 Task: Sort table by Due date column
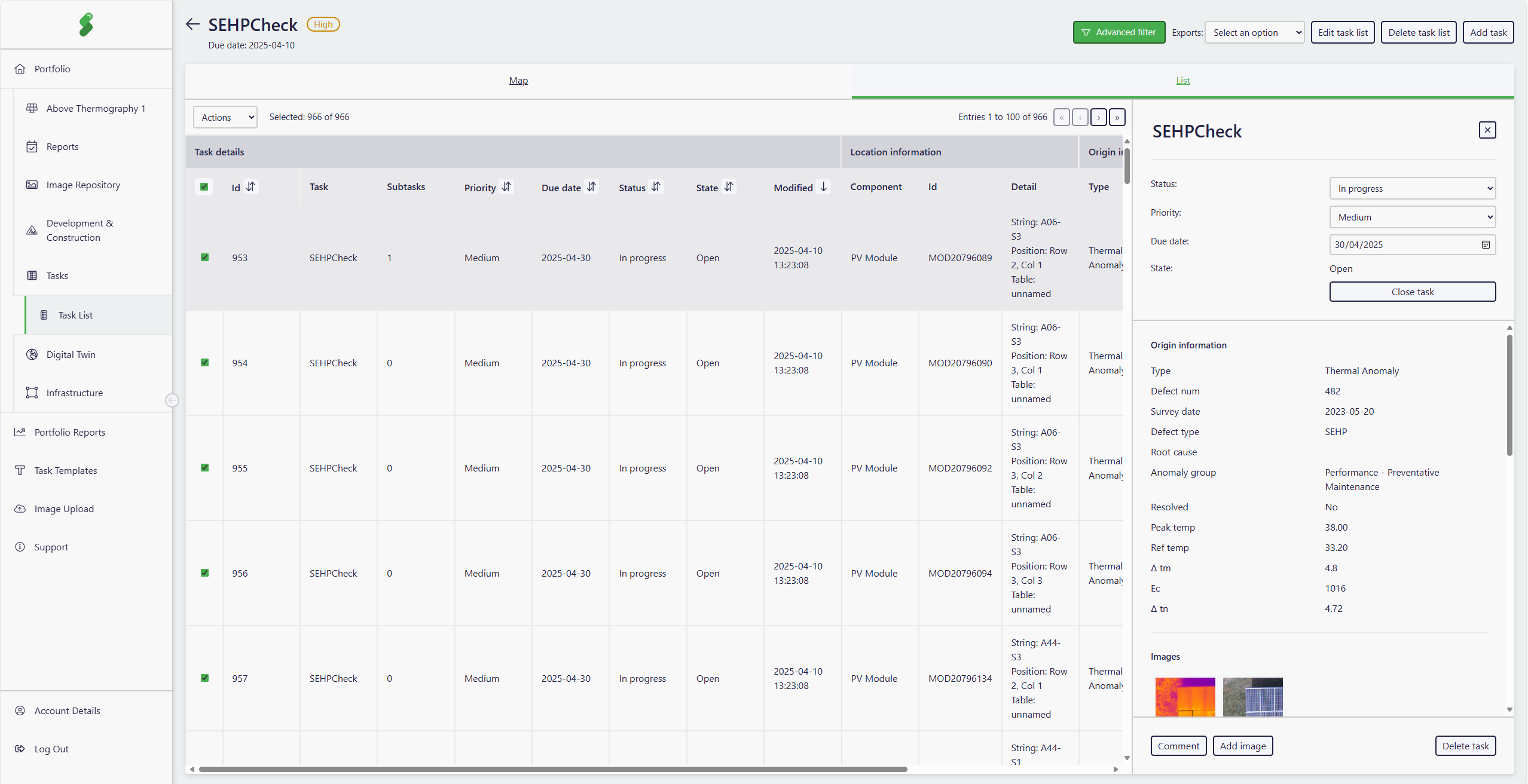click(x=591, y=187)
